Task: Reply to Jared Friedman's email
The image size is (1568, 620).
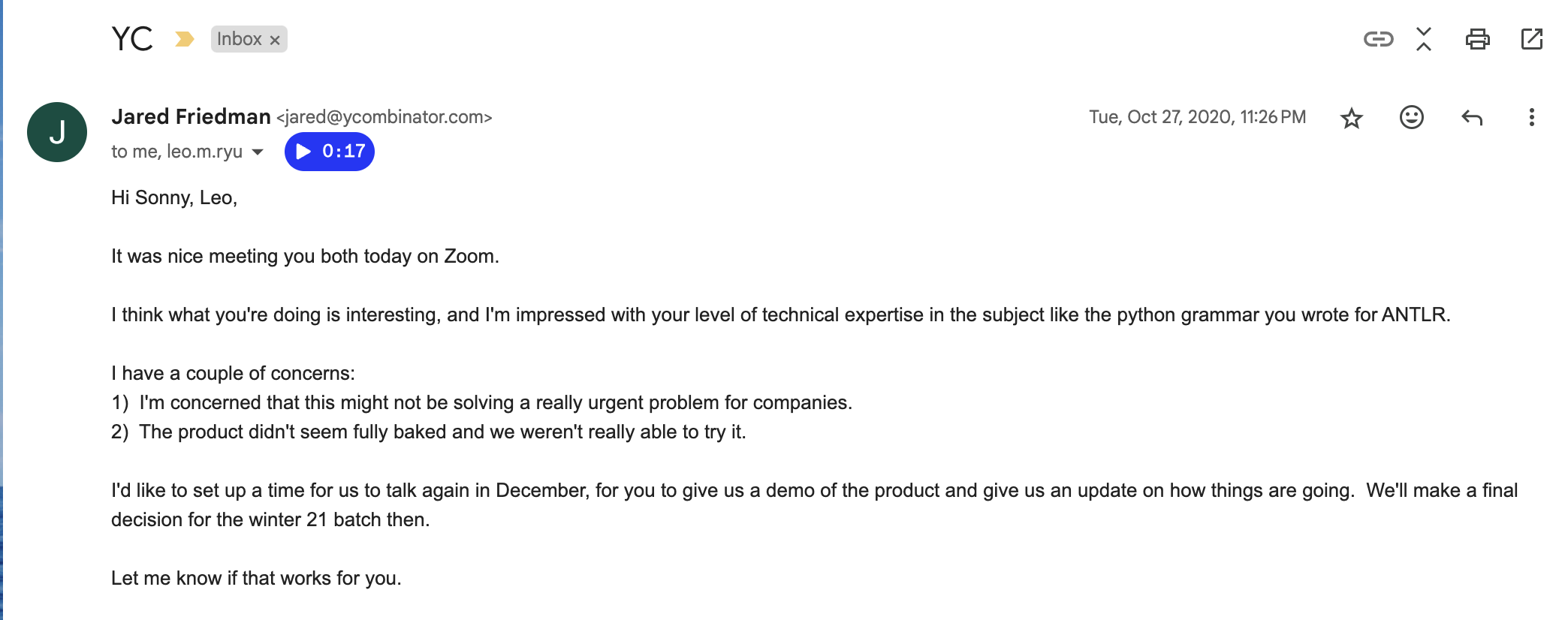Action: (1472, 118)
